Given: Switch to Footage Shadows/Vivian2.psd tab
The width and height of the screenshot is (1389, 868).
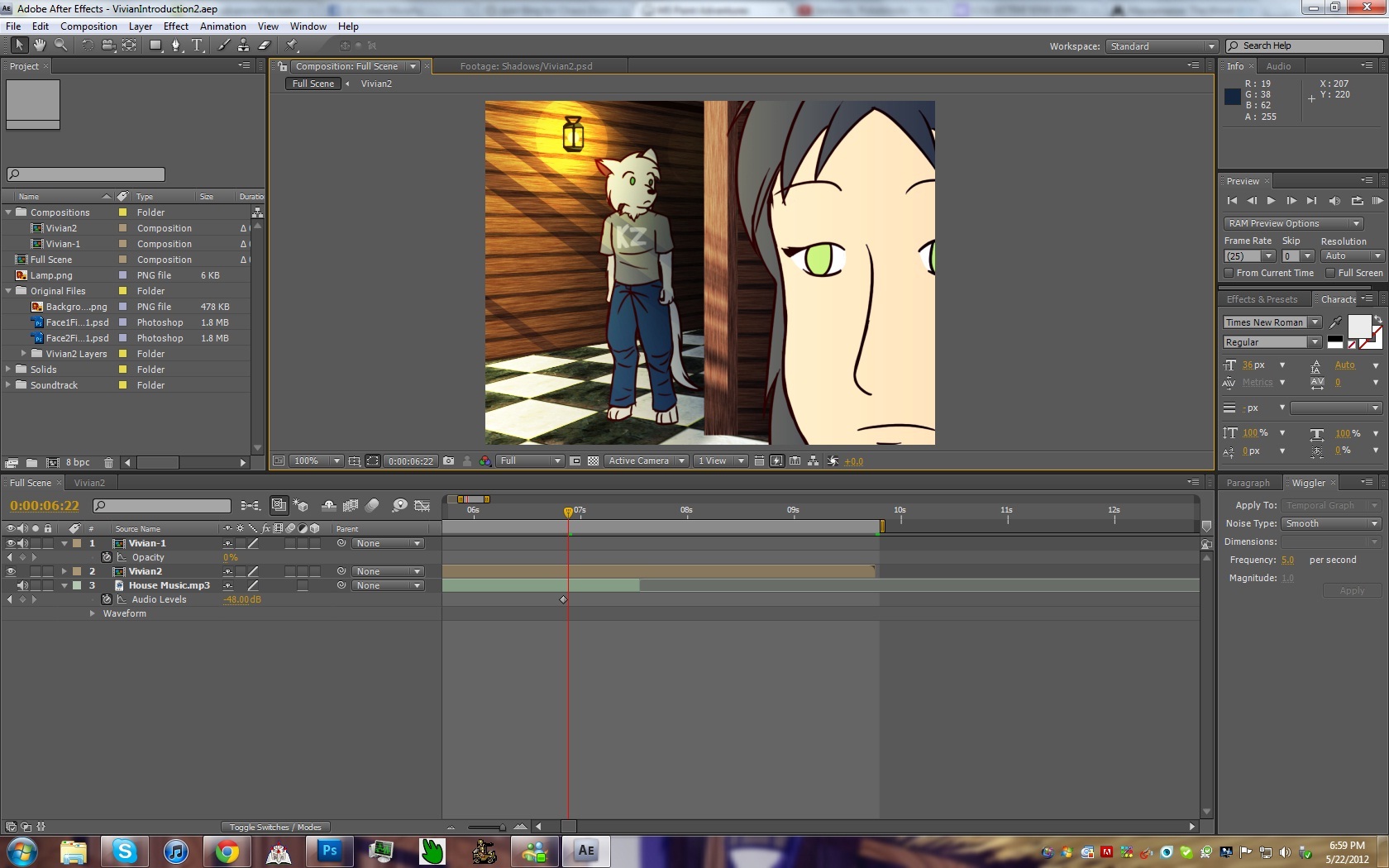Looking at the screenshot, I should tap(526, 66).
